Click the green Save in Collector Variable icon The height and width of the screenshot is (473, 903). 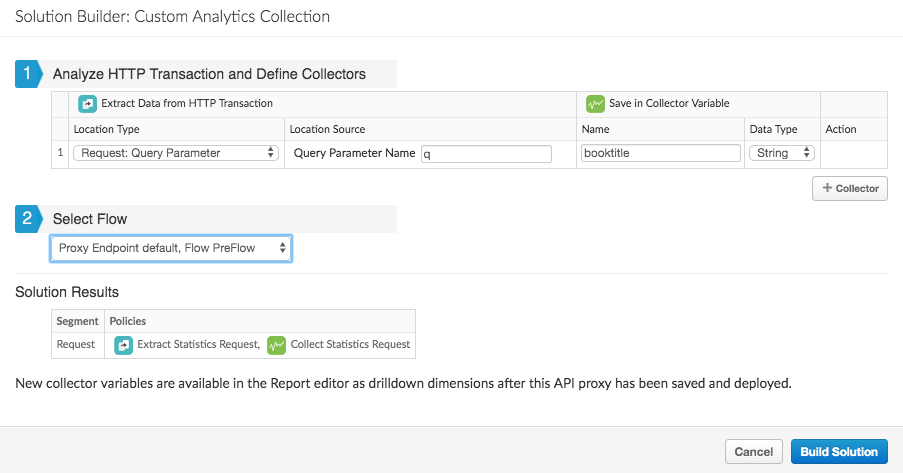[595, 104]
